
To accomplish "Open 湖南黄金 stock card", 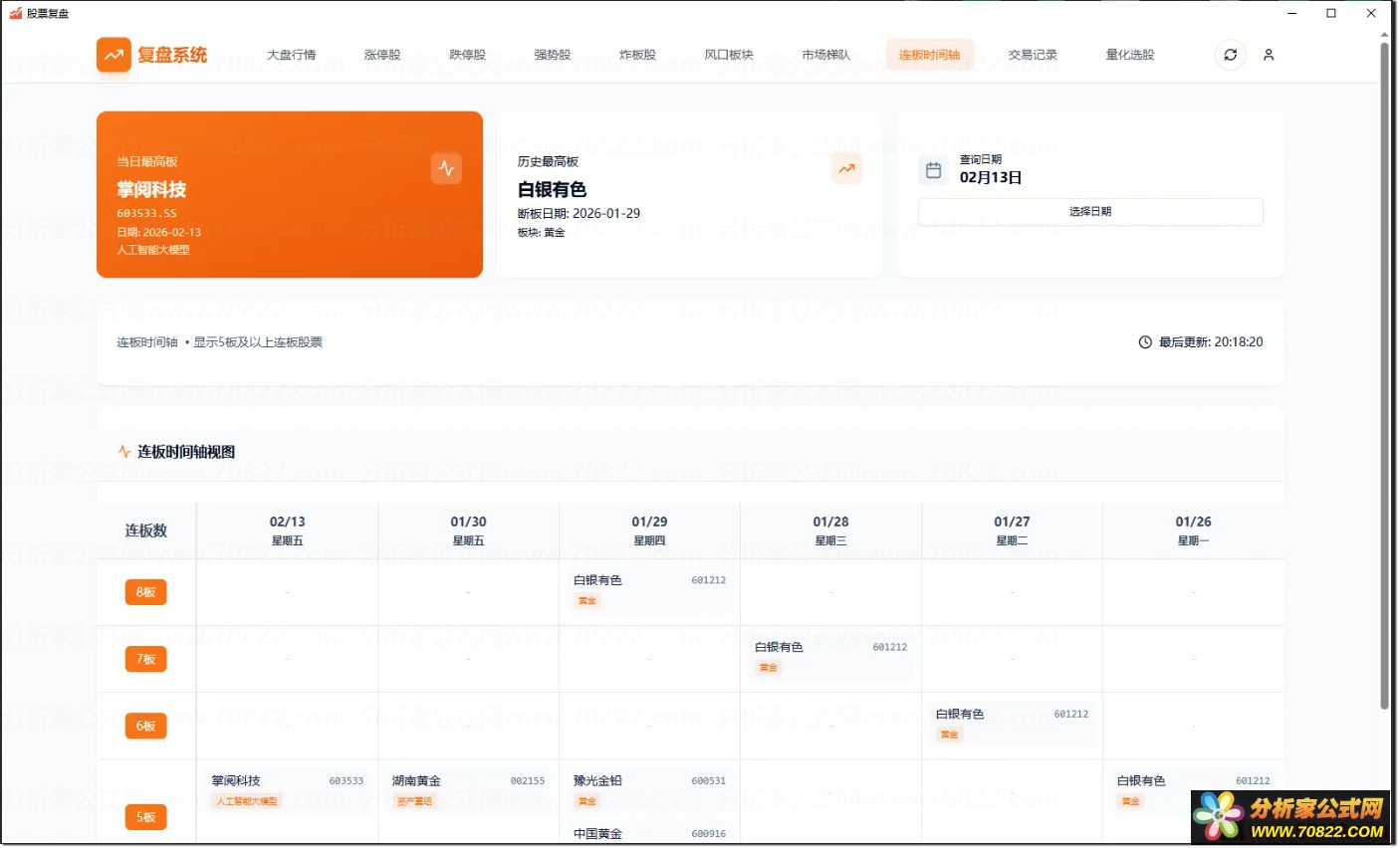I will click(468, 790).
